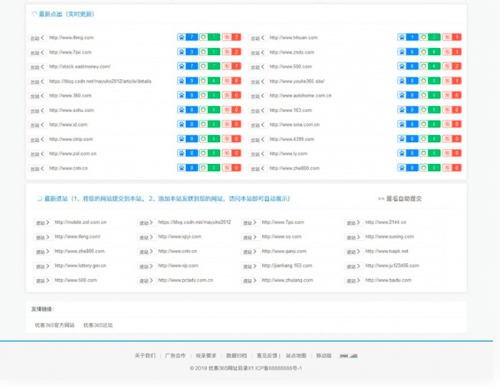Click the Baidu paw icon beside ifeng.com
The height and width of the screenshot is (387, 500).
tap(181, 37)
